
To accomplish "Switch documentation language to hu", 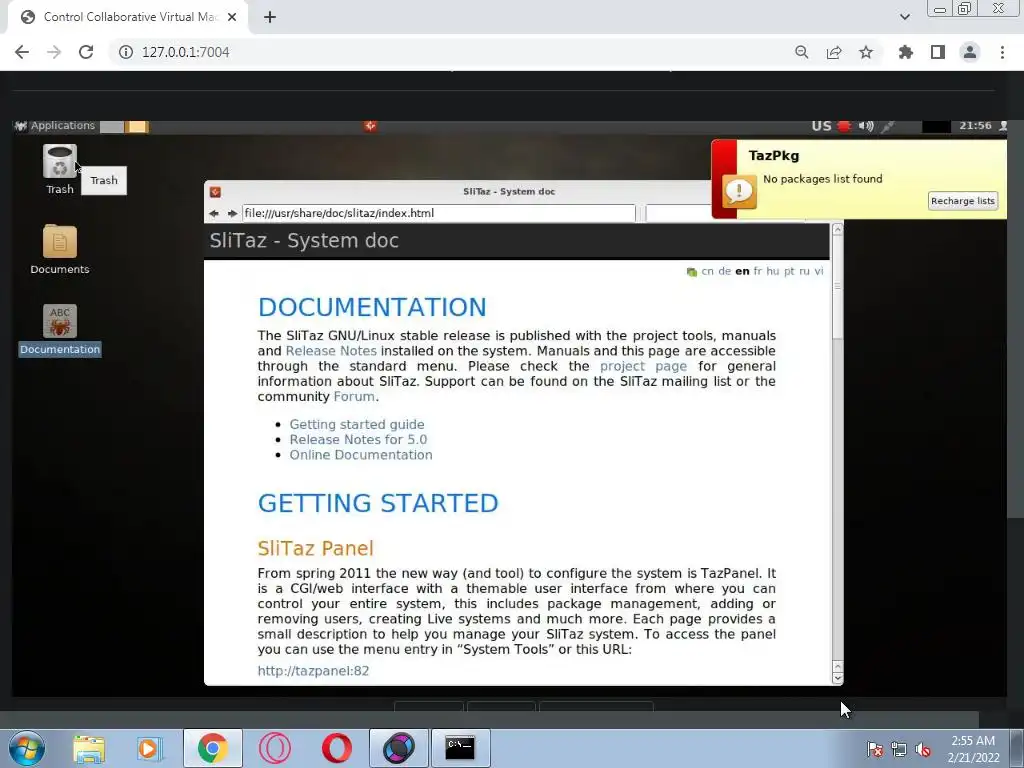I will [x=773, y=271].
